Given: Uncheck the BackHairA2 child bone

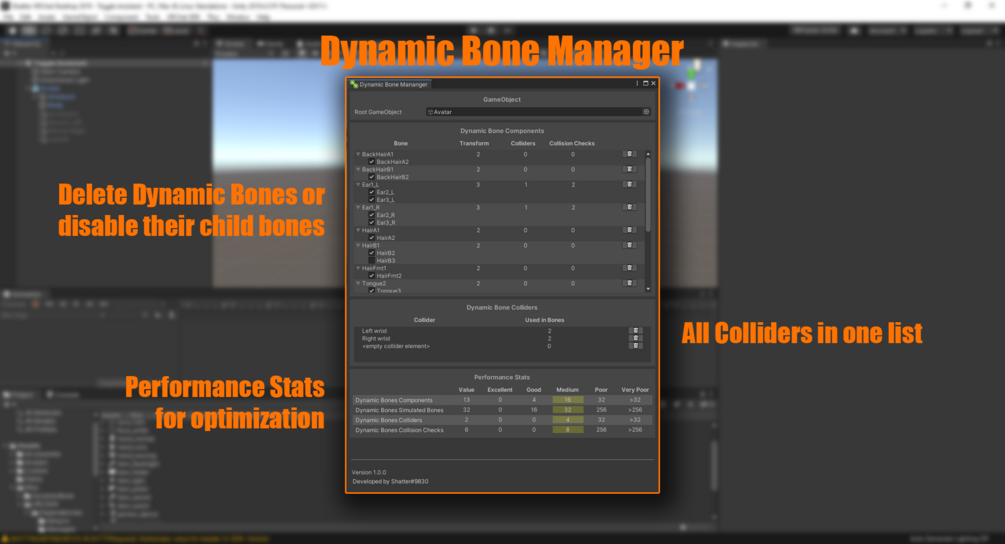Looking at the screenshot, I should [x=372, y=162].
